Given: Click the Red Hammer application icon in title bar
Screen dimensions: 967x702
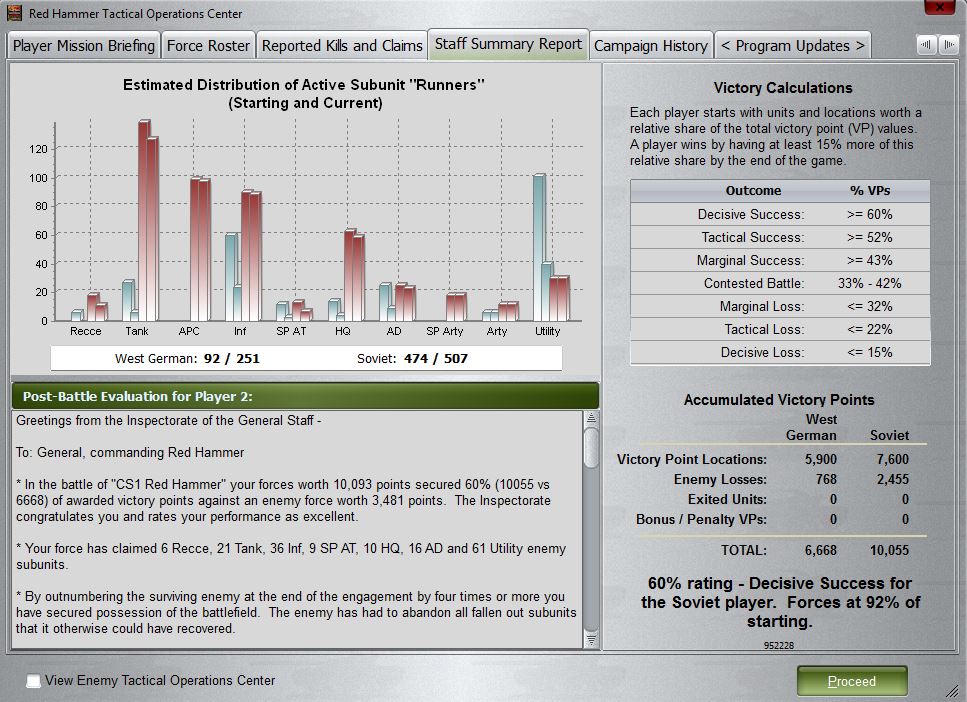Looking at the screenshot, I should point(14,12).
